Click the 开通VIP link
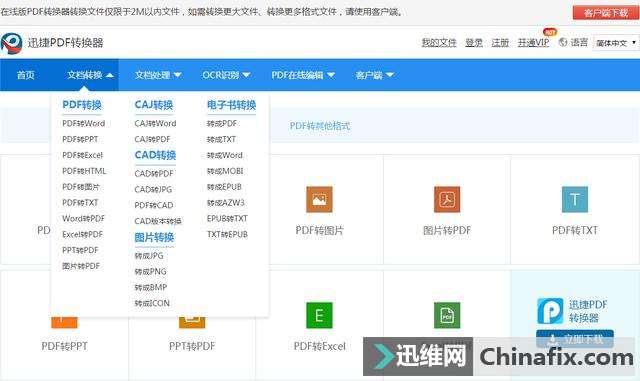640x381 pixels. (533, 42)
